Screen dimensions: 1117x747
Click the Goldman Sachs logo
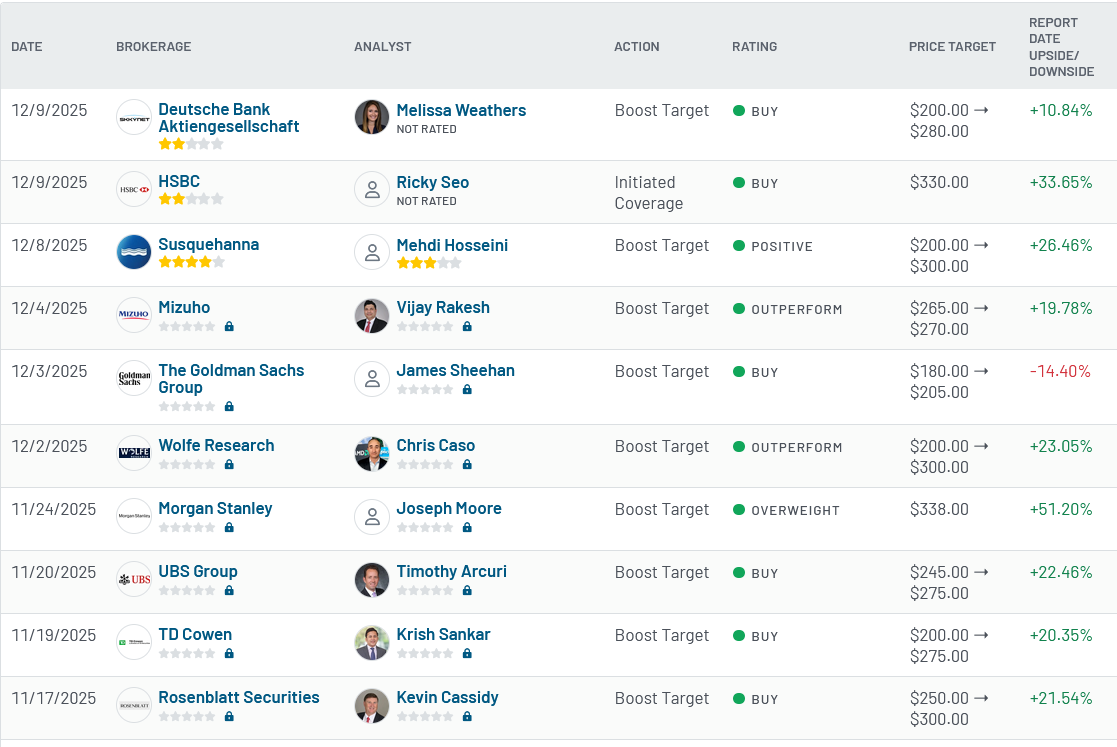pos(134,378)
